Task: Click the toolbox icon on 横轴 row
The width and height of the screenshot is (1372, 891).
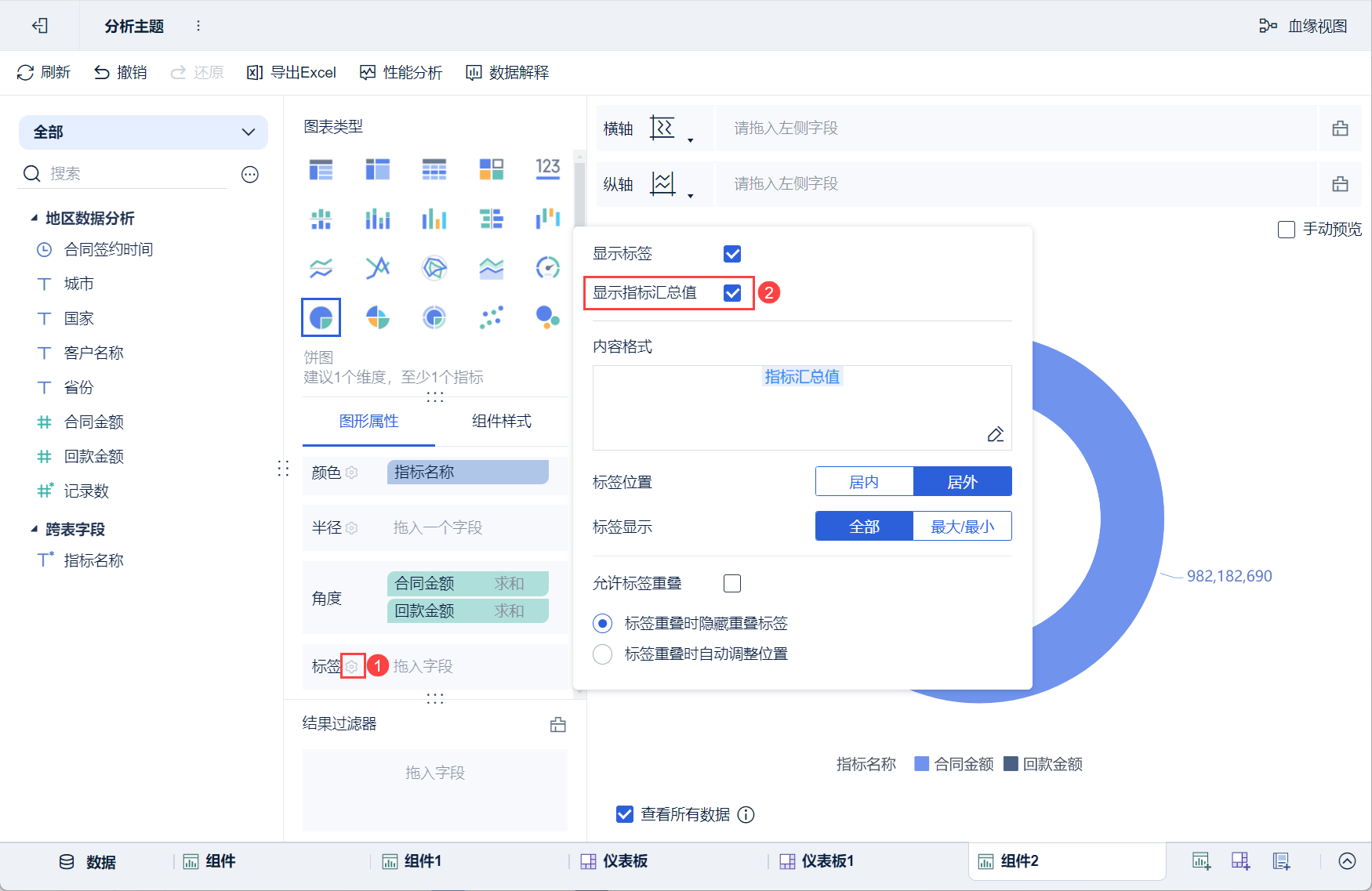Action: tap(1340, 128)
